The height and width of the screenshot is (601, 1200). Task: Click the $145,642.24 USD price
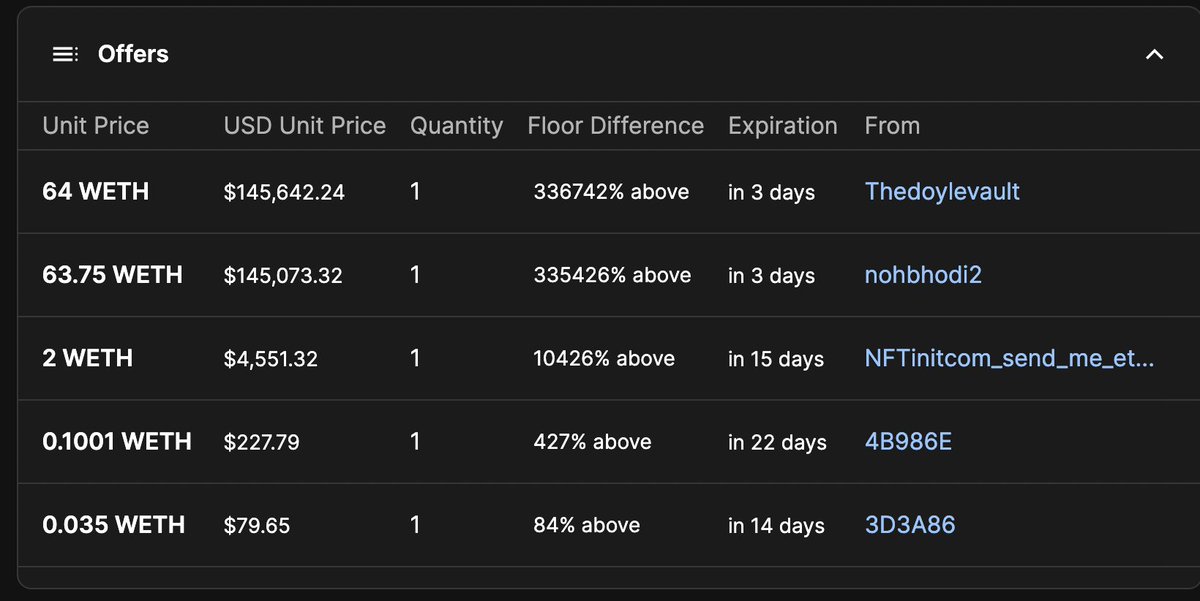point(285,192)
